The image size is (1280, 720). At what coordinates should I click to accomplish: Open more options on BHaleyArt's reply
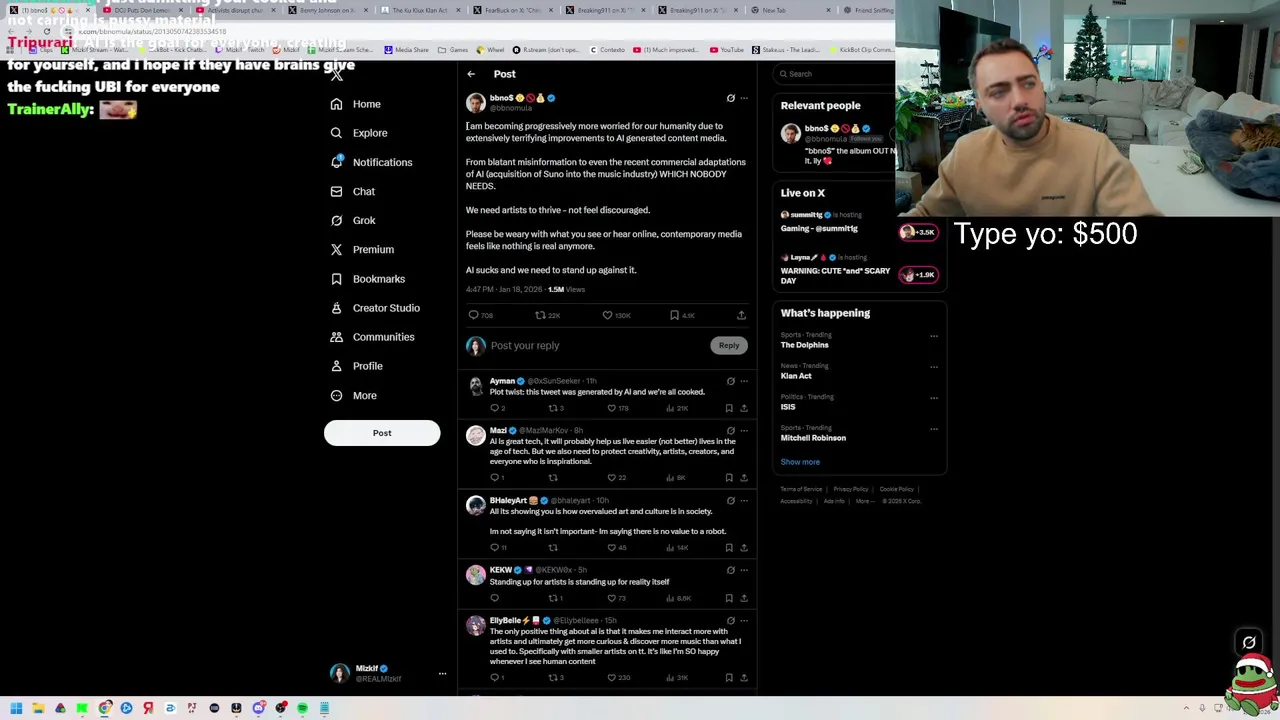click(744, 500)
